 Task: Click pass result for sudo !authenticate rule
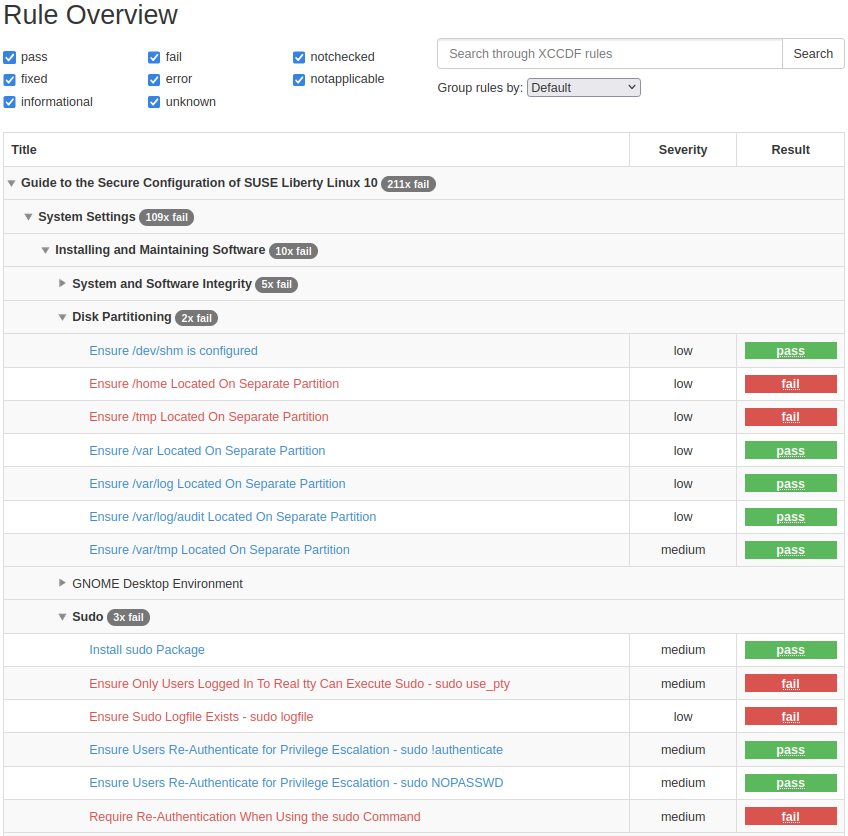pos(790,750)
